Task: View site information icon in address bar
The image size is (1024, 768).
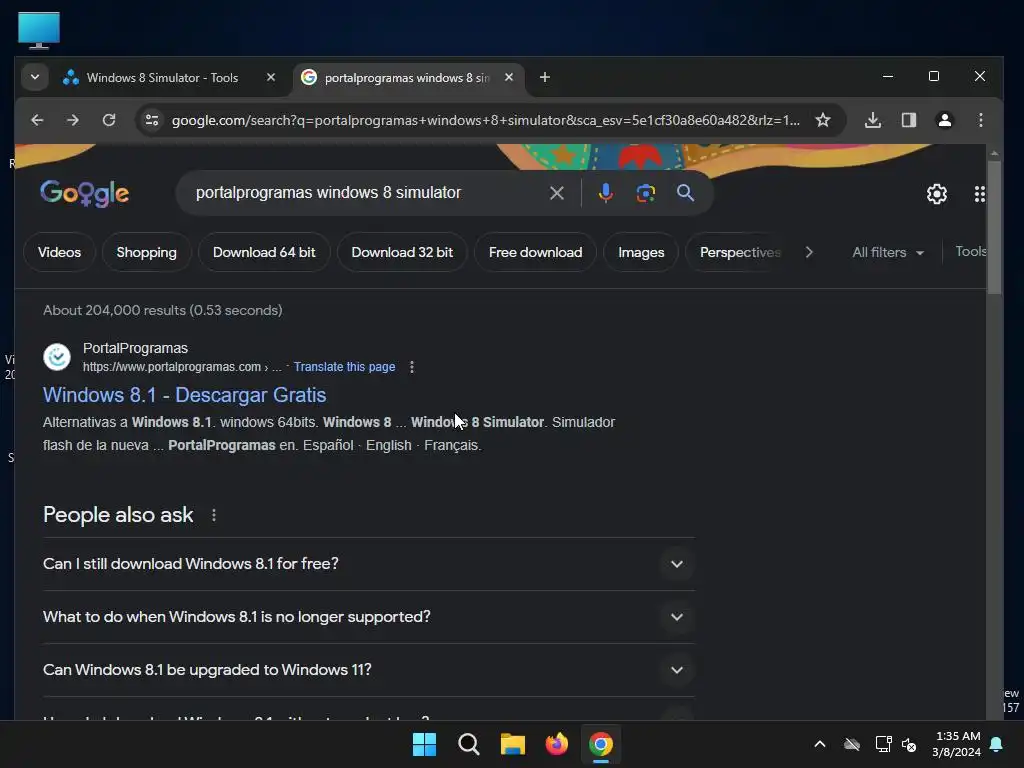Action: (x=152, y=120)
